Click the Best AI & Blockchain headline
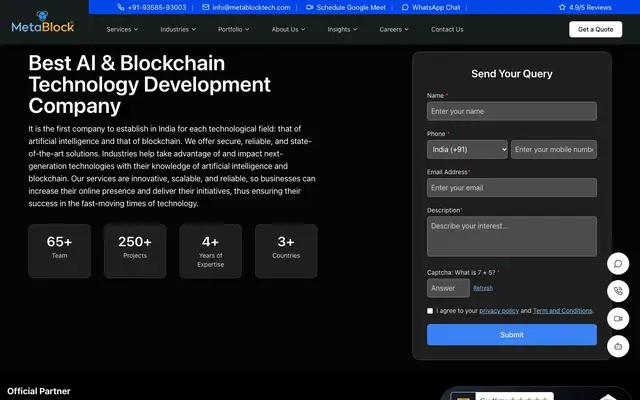This screenshot has height=400, width=640. pyautogui.click(x=149, y=84)
